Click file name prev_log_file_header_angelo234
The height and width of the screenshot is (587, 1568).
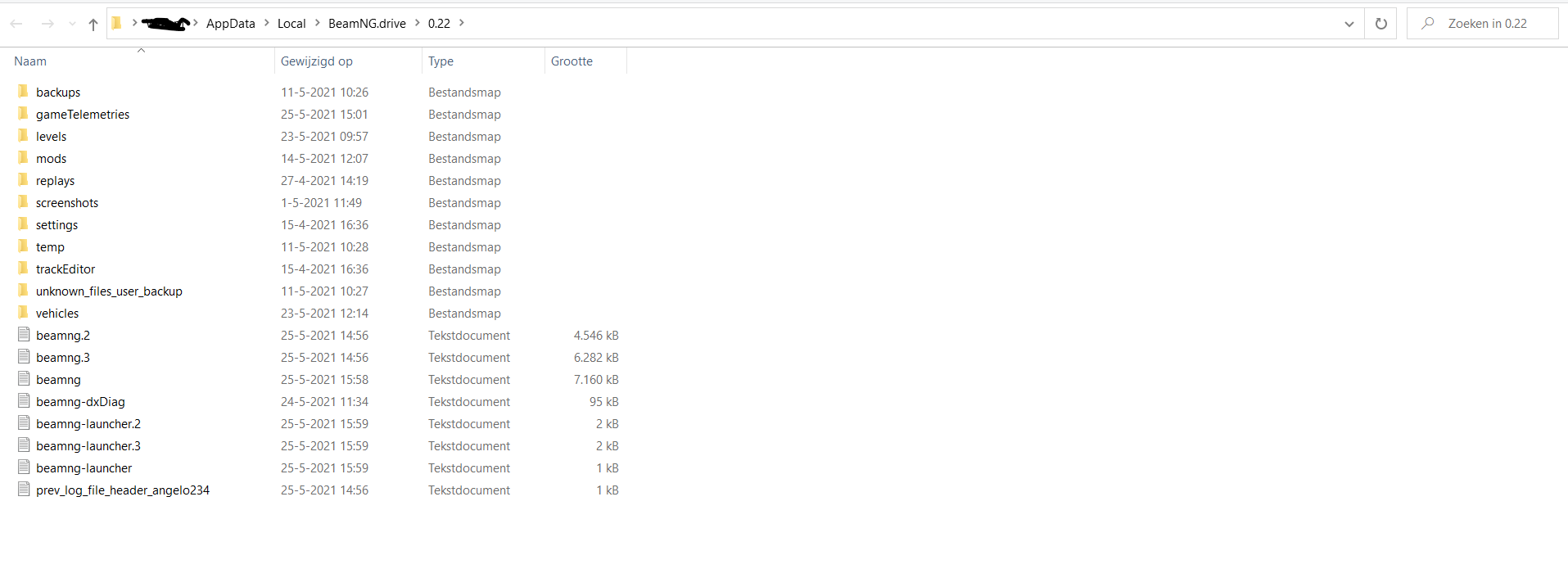tap(123, 490)
